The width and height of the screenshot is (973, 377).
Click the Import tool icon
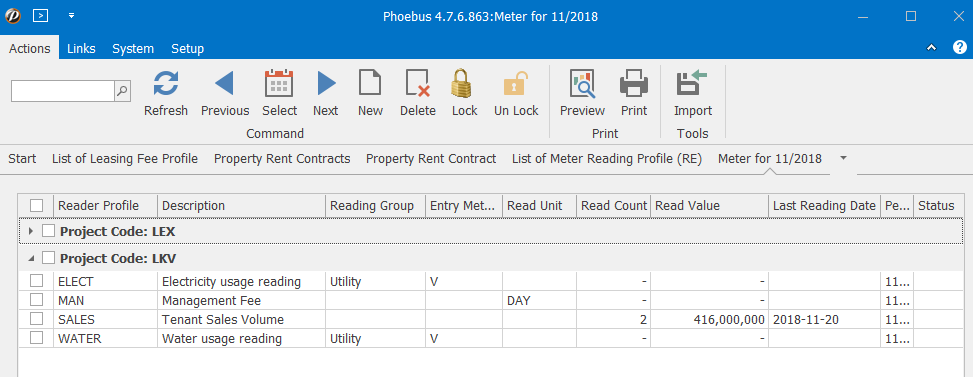692,83
